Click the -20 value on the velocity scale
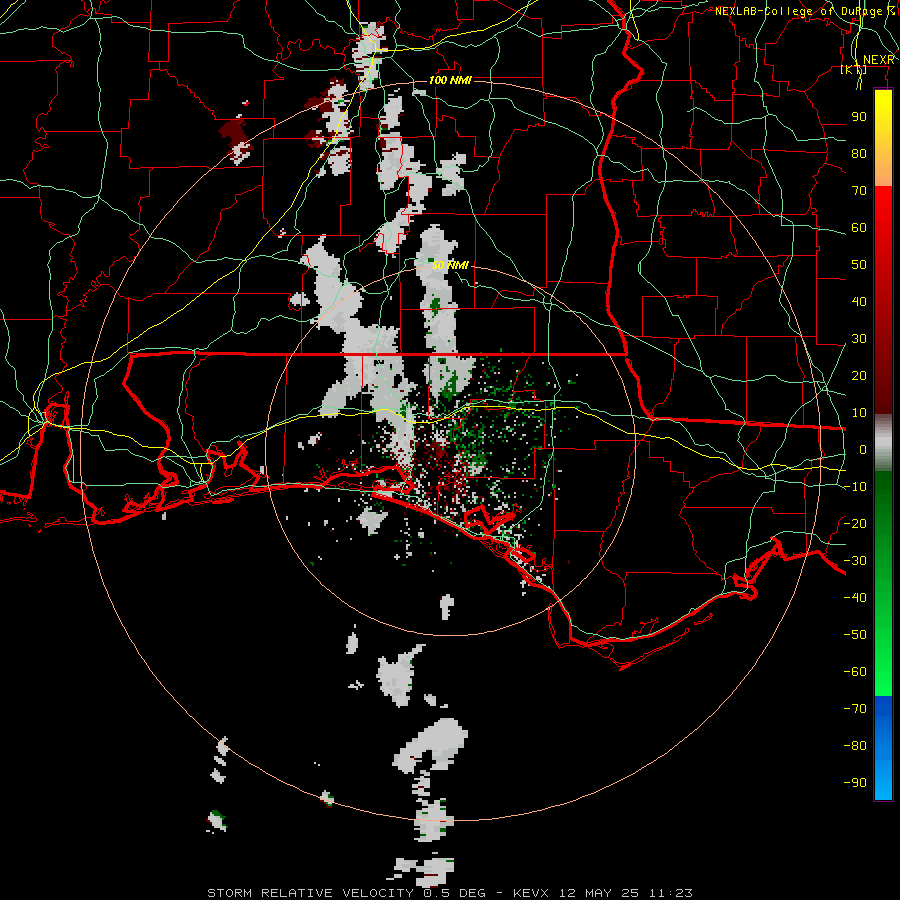Viewport: 900px width, 900px height. 855,524
